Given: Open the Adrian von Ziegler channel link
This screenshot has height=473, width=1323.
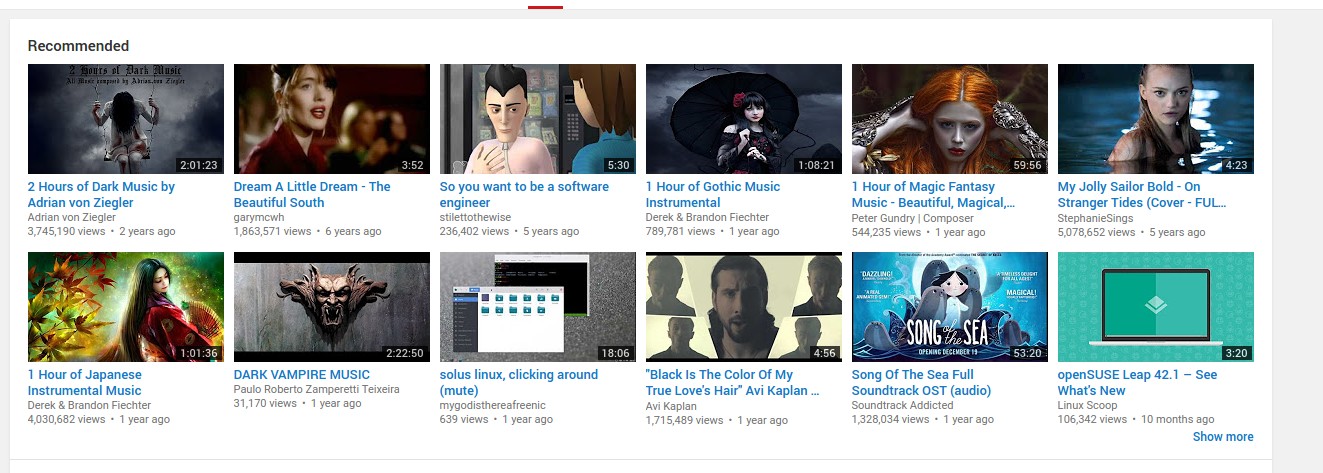Looking at the screenshot, I should click(x=72, y=217).
